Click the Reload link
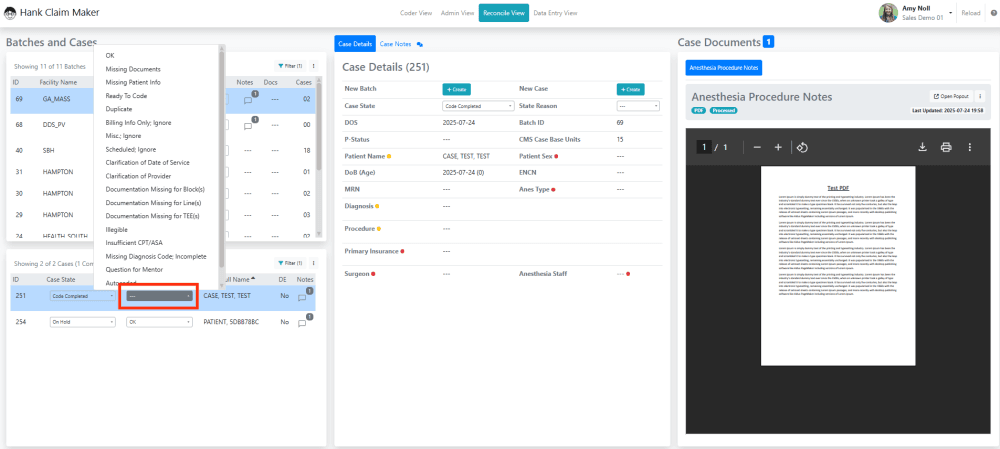 pos(971,13)
